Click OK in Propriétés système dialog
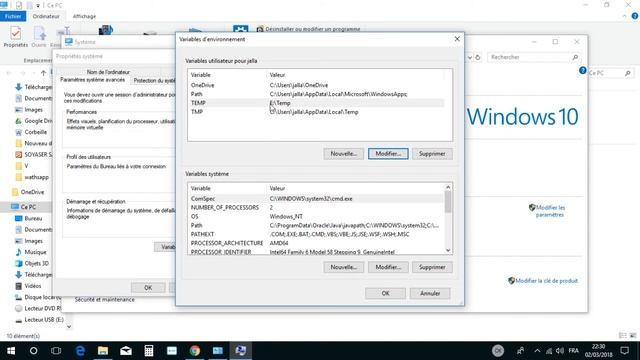The image size is (640, 360). click(x=148, y=288)
